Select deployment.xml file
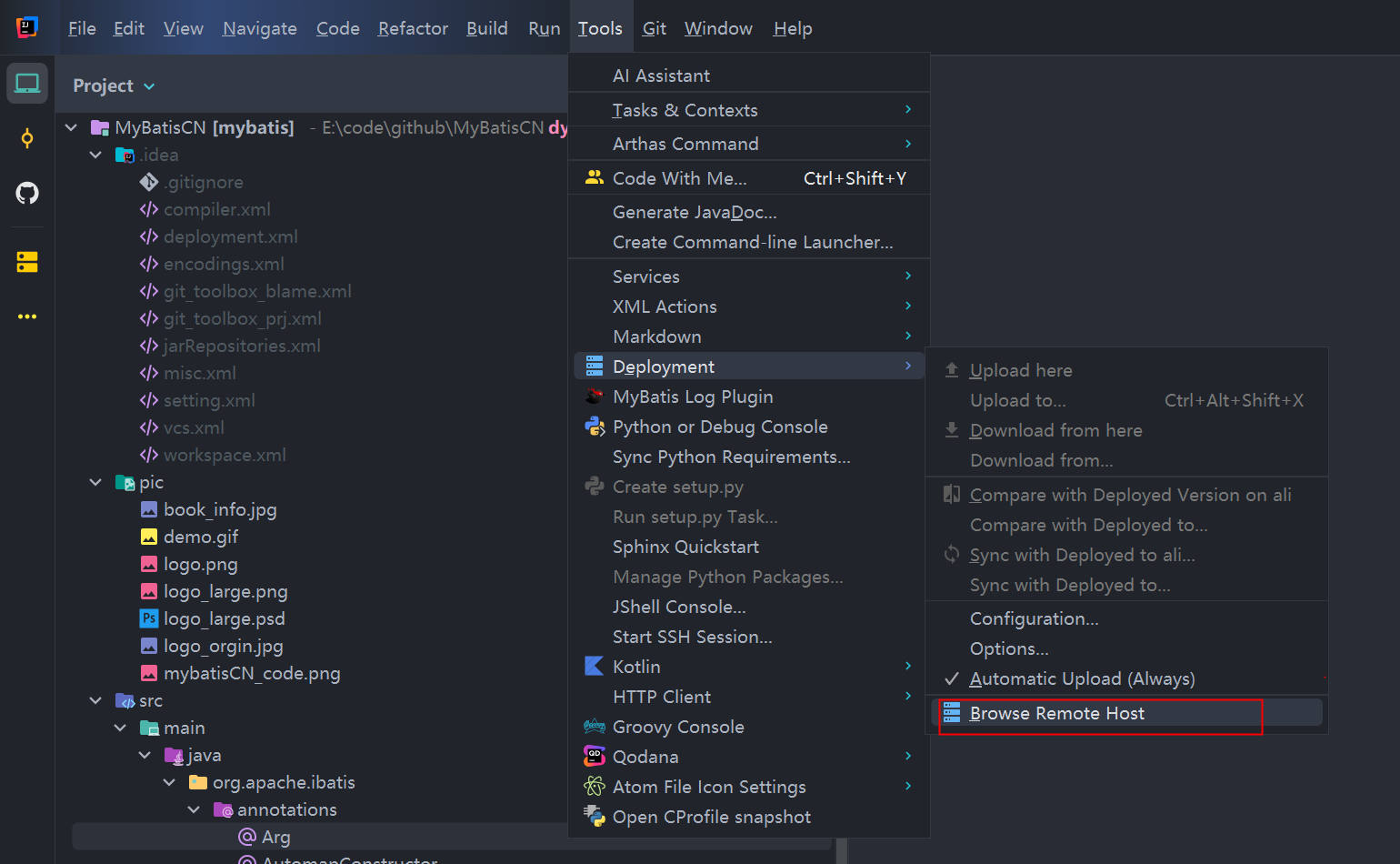This screenshot has height=864, width=1400. click(231, 236)
